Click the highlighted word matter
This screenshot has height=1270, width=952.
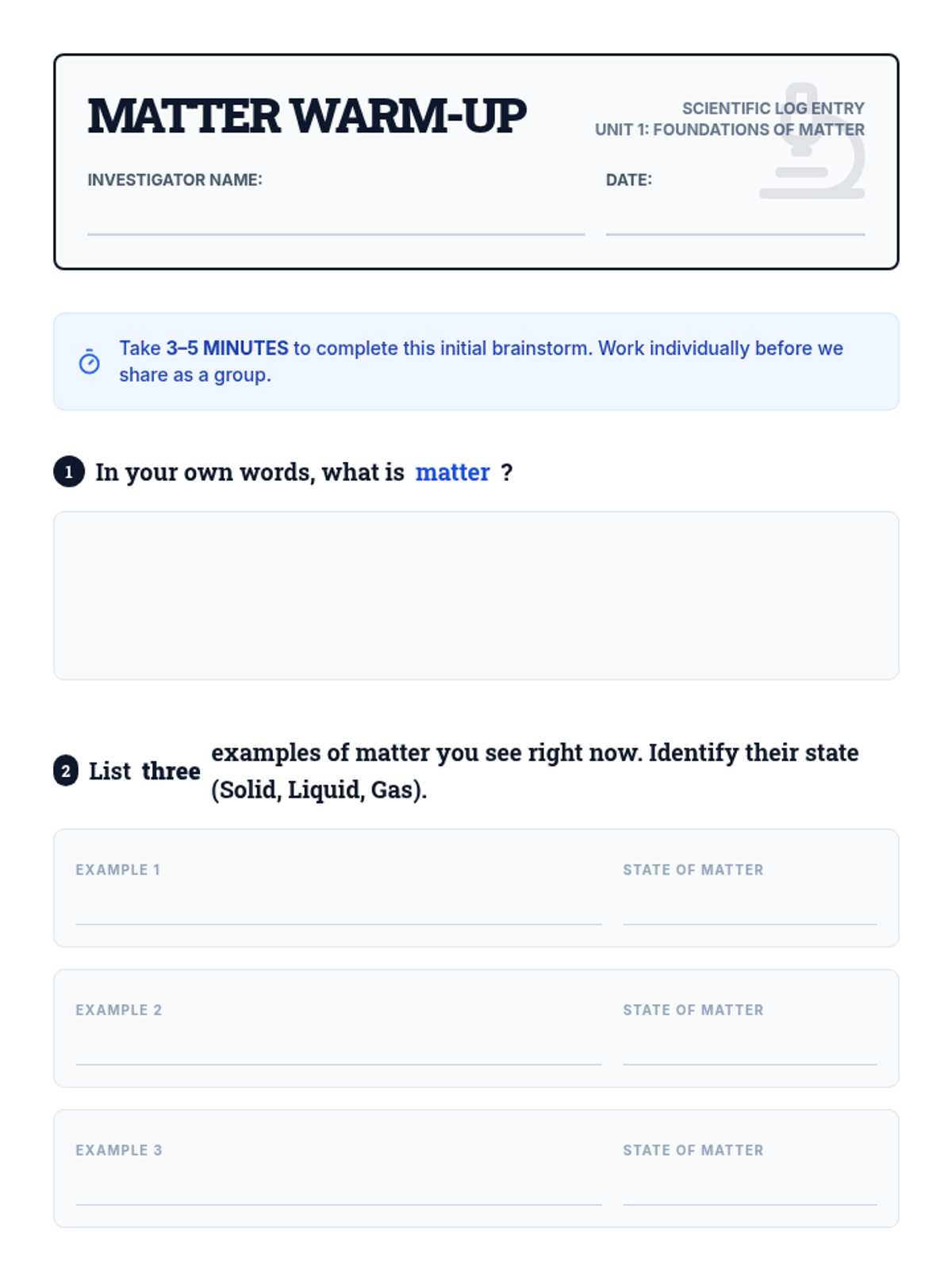coord(452,472)
